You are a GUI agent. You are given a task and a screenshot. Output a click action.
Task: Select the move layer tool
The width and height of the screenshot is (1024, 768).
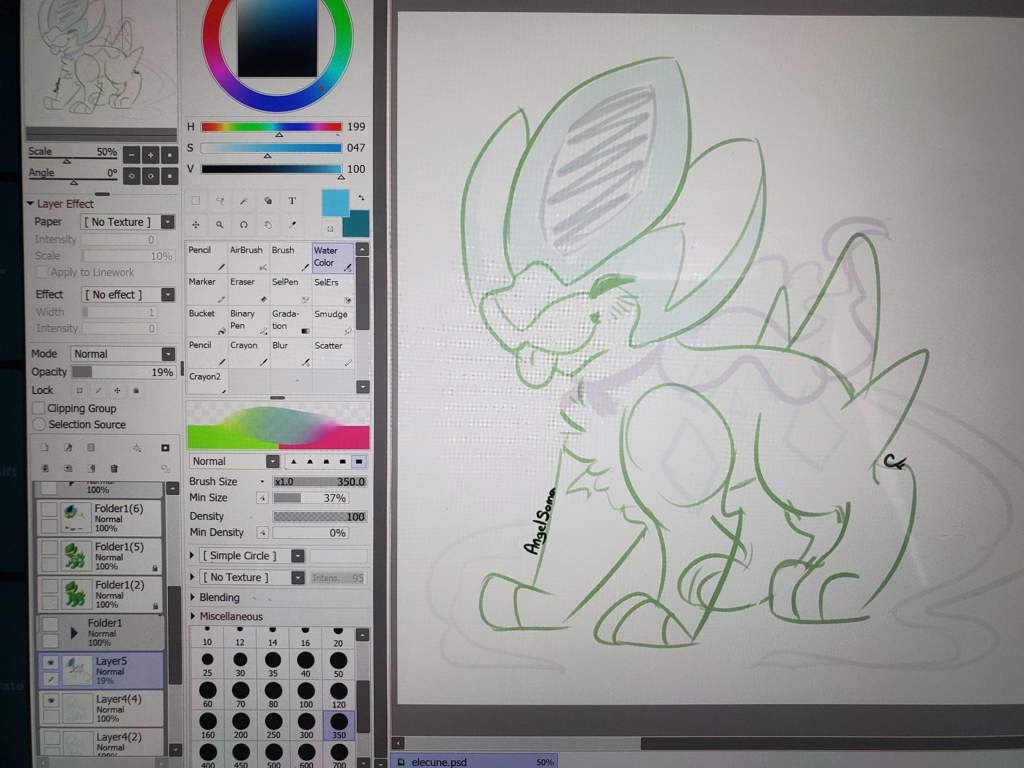click(196, 225)
